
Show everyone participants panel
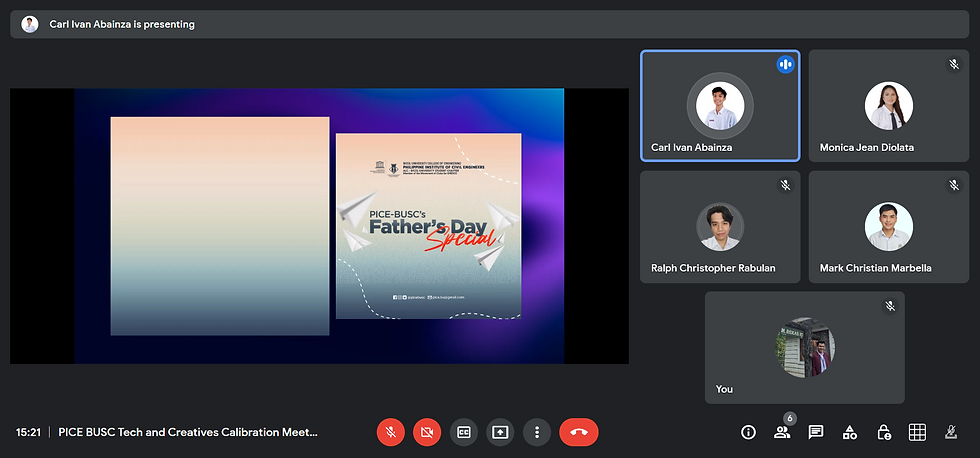pos(782,432)
